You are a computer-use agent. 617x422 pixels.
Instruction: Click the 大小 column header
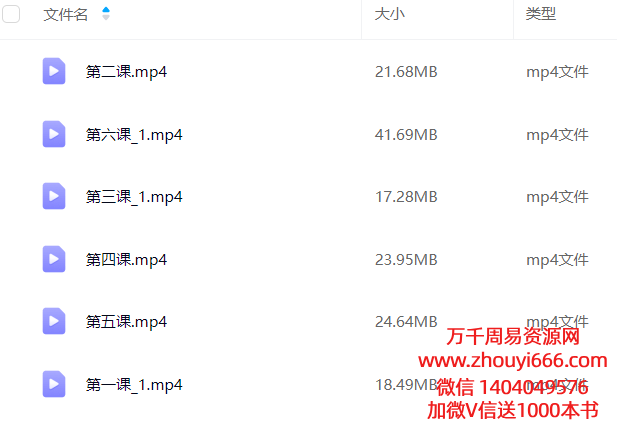390,14
